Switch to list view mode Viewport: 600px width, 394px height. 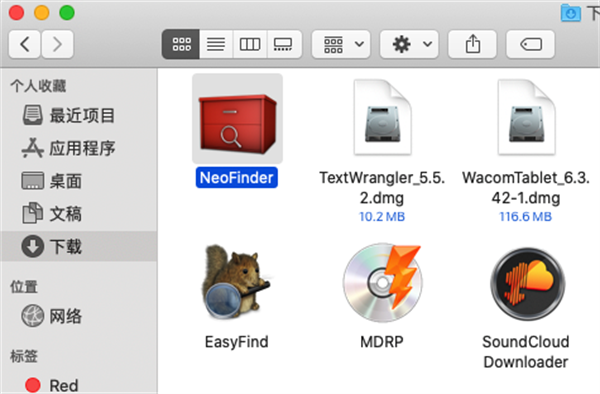pyautogui.click(x=216, y=44)
